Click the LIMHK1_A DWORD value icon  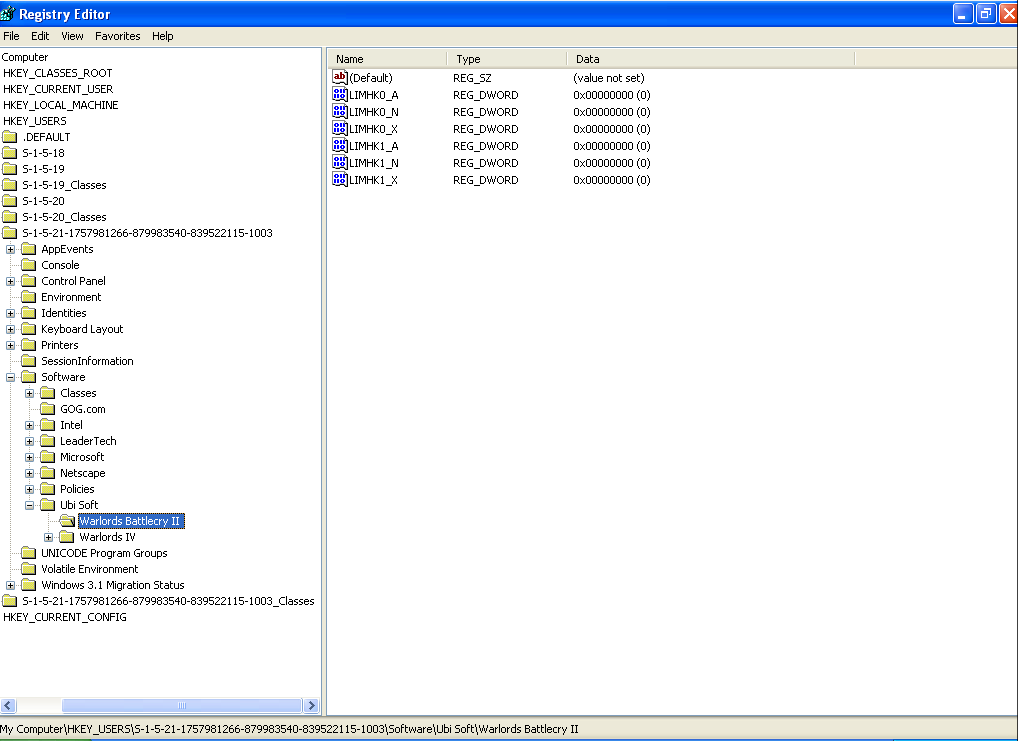[x=340, y=145]
